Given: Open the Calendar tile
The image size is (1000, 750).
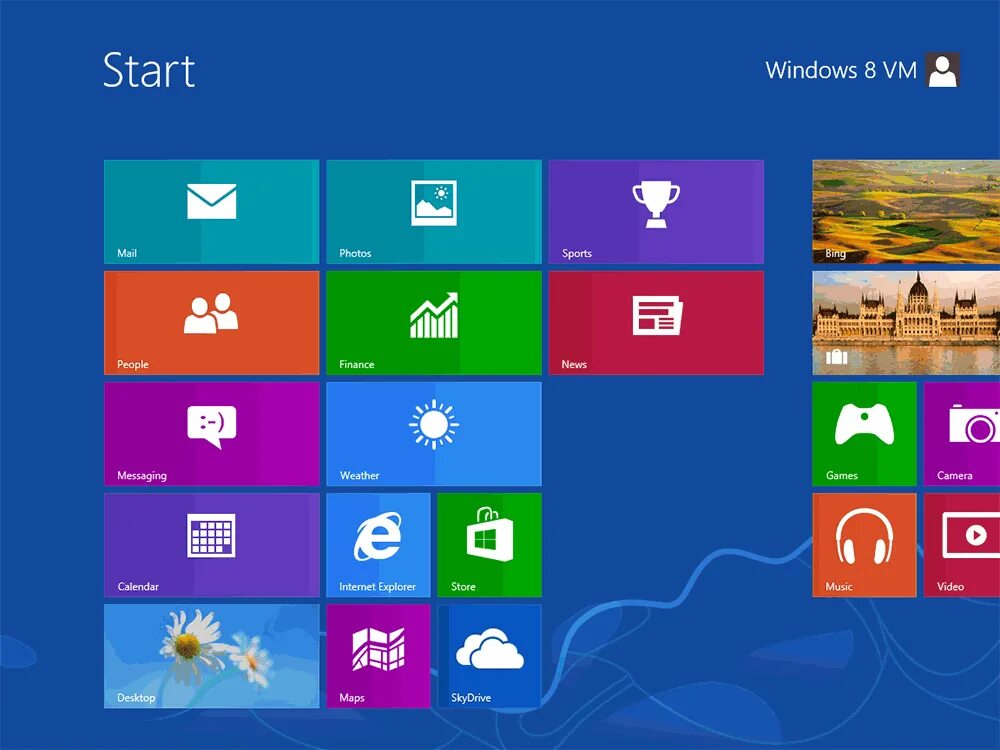Looking at the screenshot, I should click(211, 545).
